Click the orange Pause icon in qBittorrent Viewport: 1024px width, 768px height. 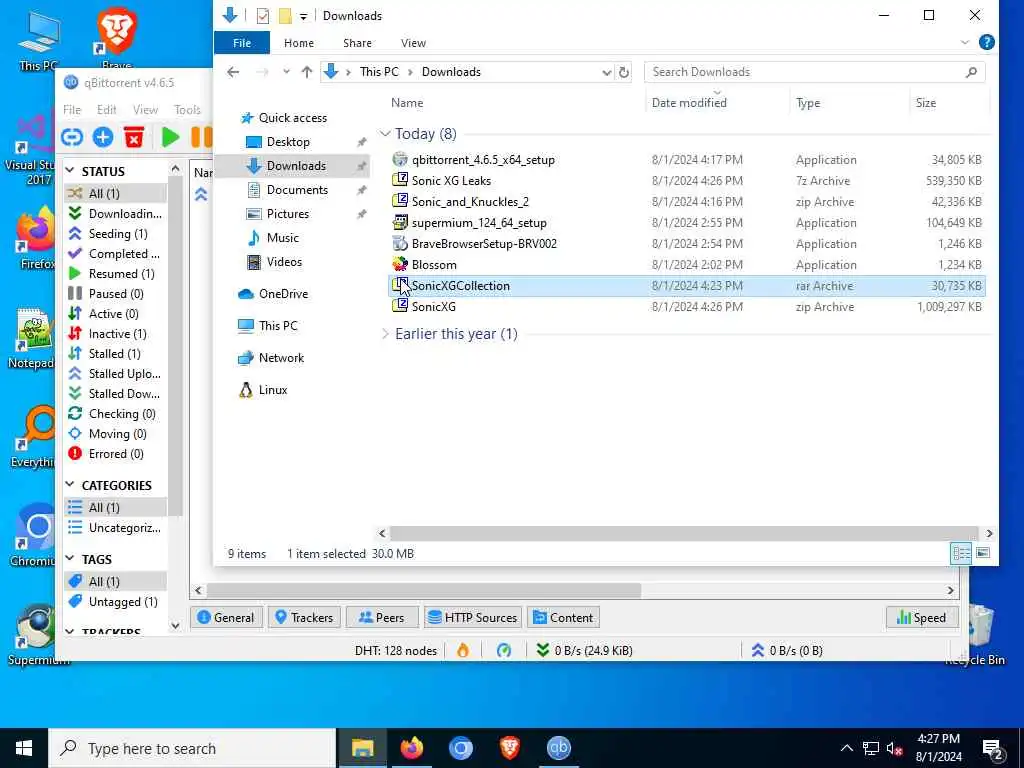tap(202, 137)
